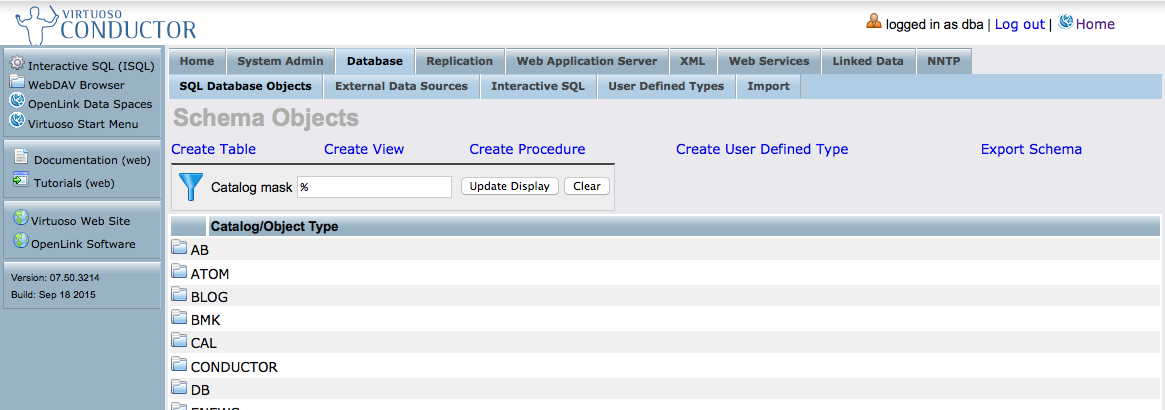The width and height of the screenshot is (1165, 410).
Task: Switch to the System Admin tab
Action: click(x=280, y=61)
